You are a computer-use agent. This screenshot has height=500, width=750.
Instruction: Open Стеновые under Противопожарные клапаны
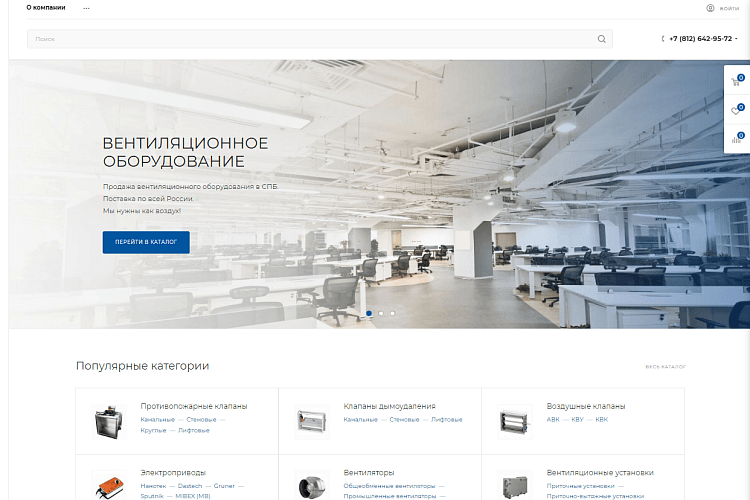tap(201, 420)
